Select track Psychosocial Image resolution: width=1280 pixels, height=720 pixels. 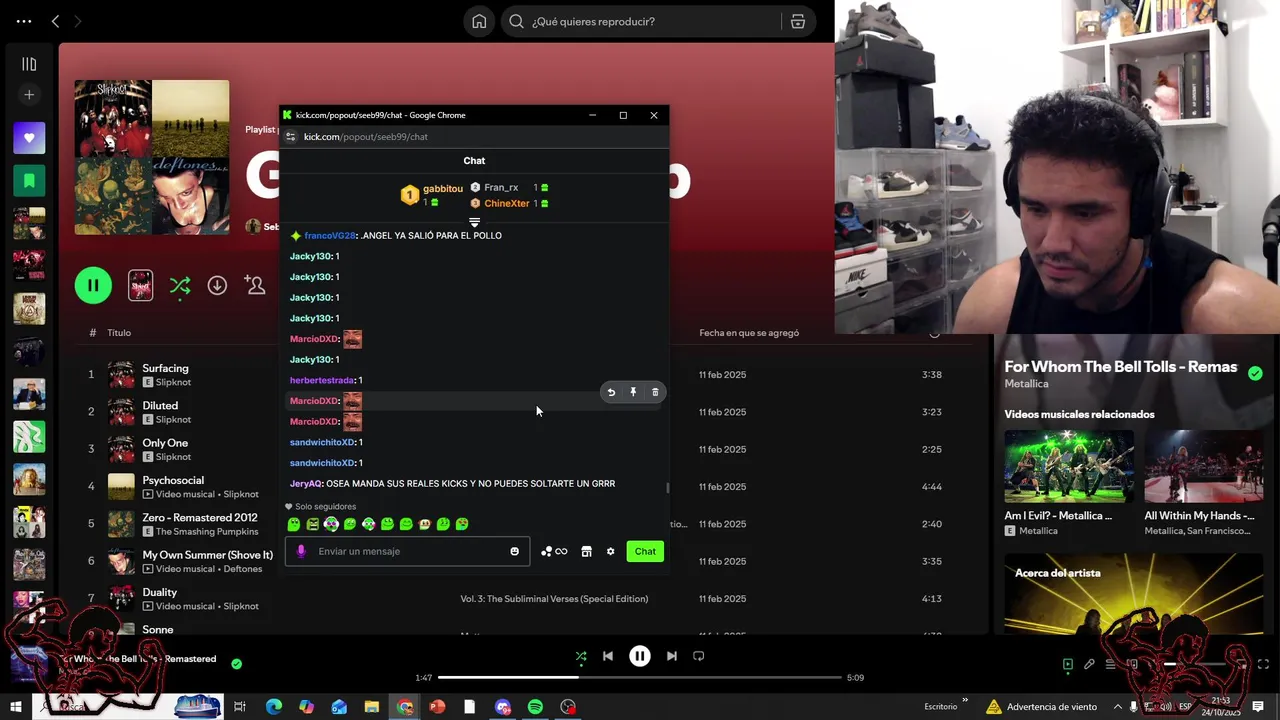173,480
